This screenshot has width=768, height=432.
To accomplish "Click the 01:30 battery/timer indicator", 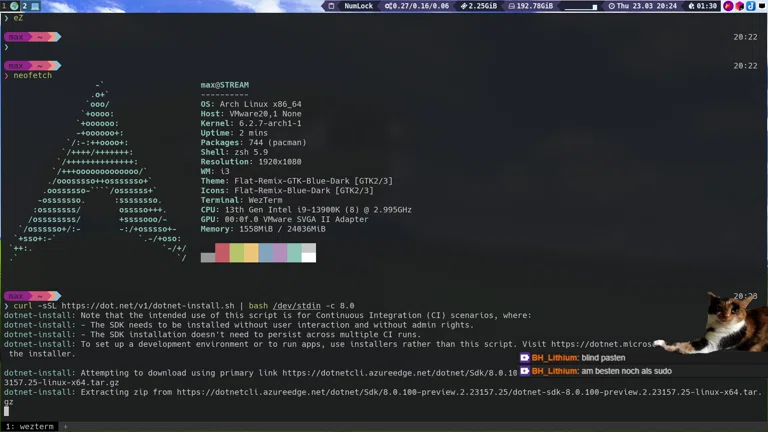I will tap(702, 6).
